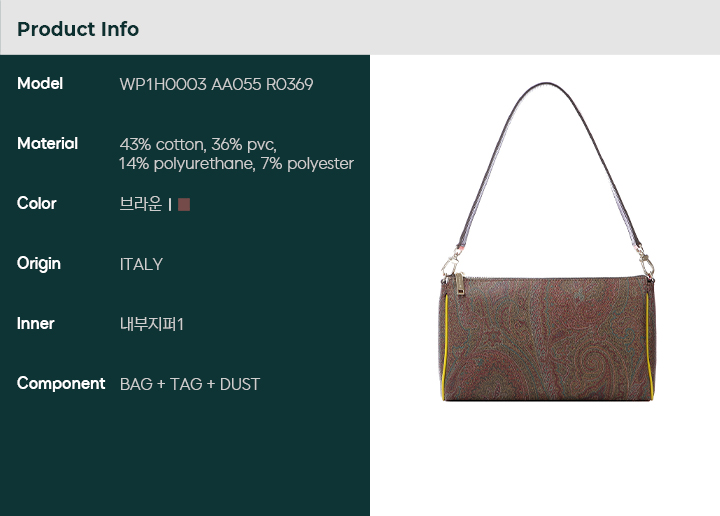Click the 43% cotton, 36% pvc text
Image resolution: width=720 pixels, height=516 pixels.
198,145
